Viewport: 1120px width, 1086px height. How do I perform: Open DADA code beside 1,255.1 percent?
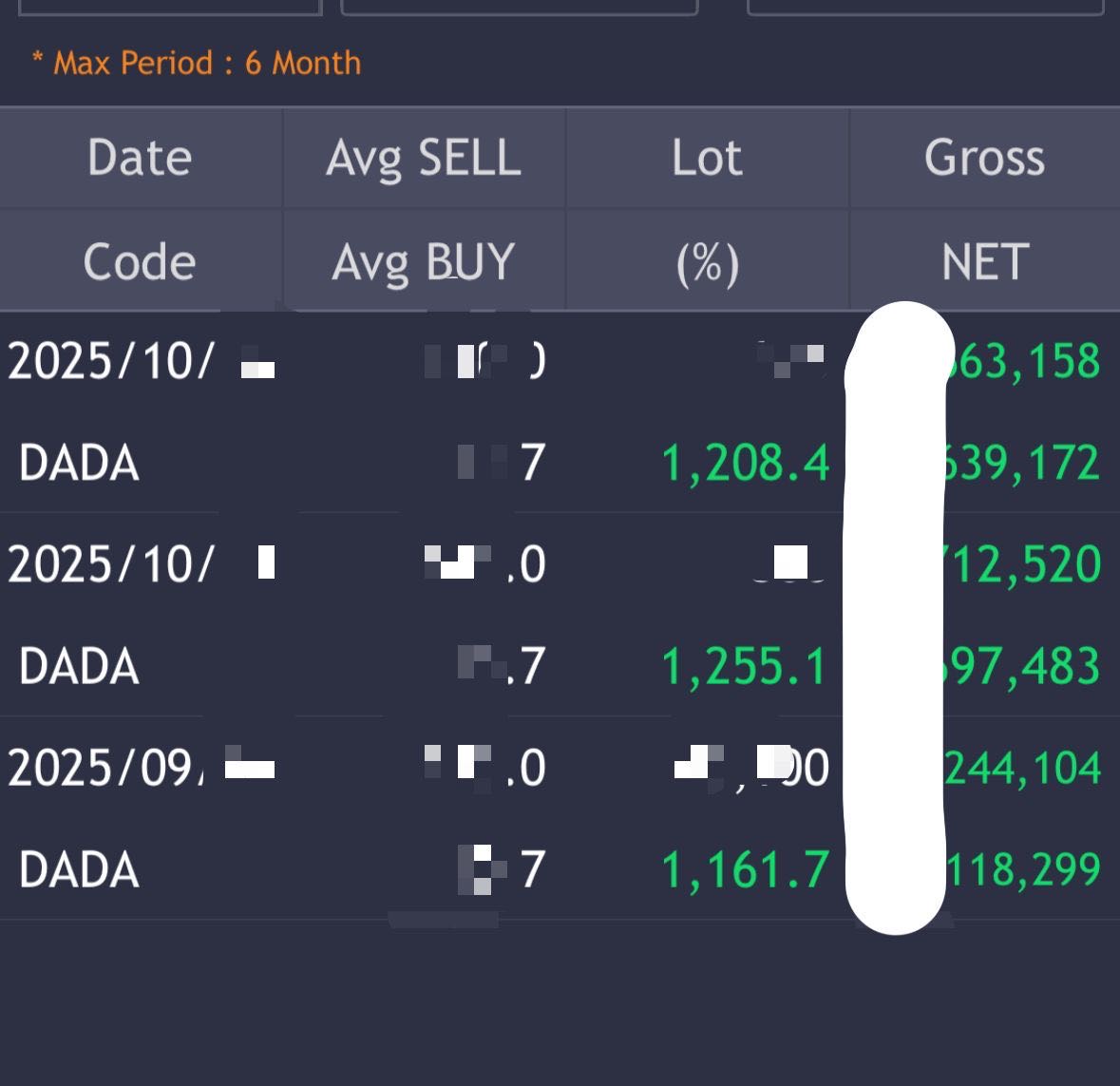pos(79,666)
